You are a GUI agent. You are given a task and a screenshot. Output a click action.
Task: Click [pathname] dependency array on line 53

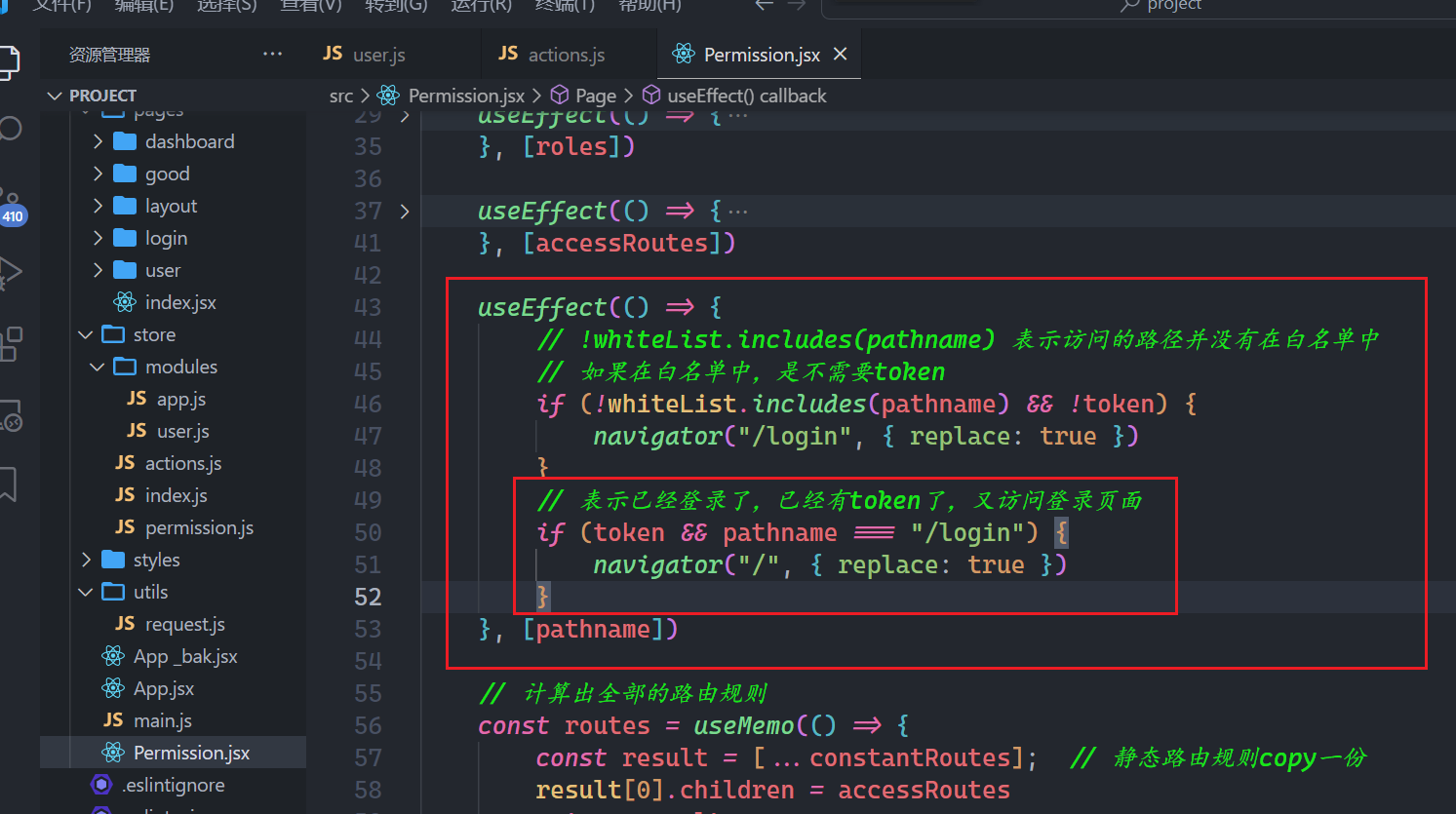click(x=600, y=629)
